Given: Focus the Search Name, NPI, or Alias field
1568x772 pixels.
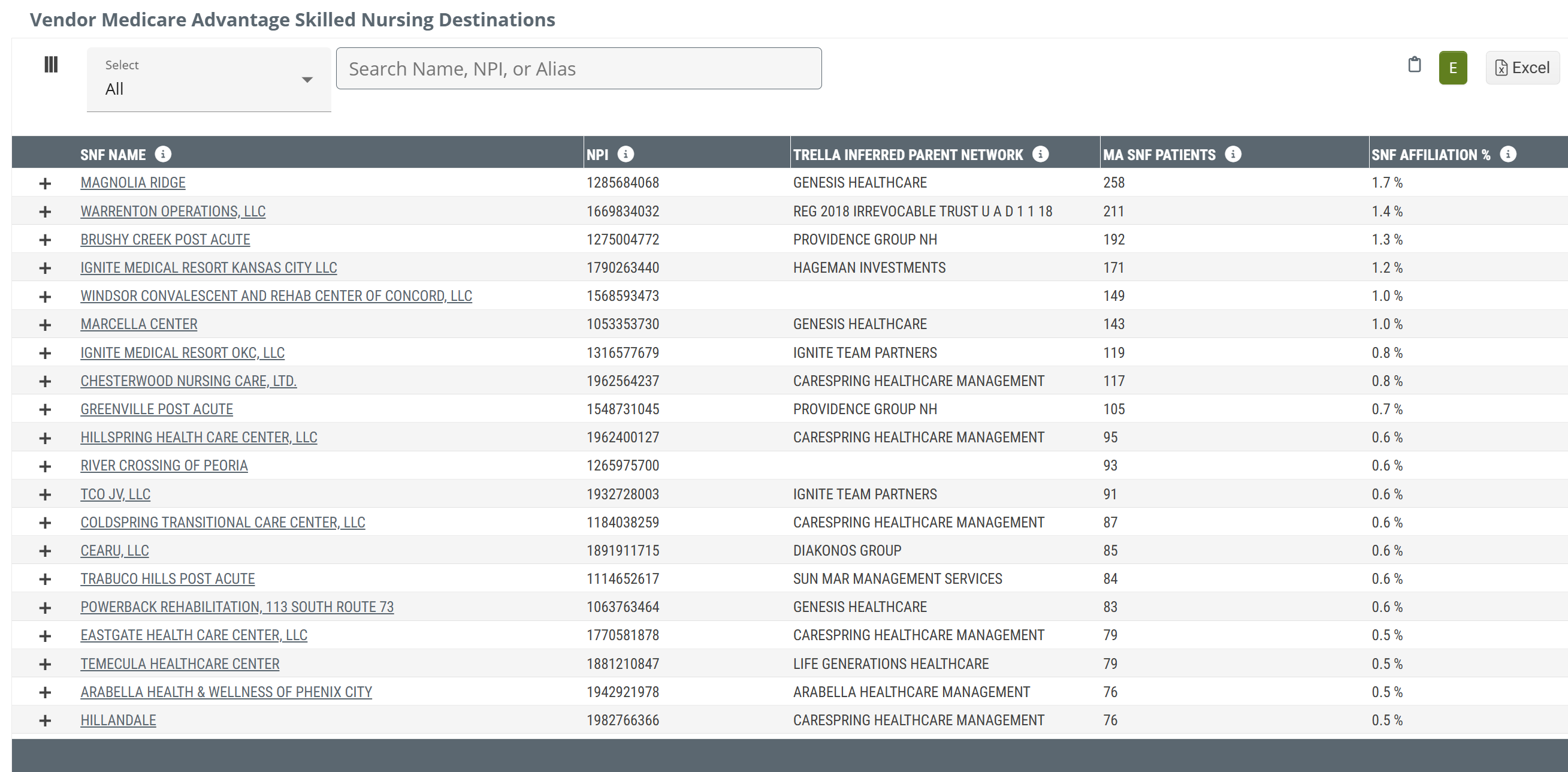Looking at the screenshot, I should click(x=578, y=69).
